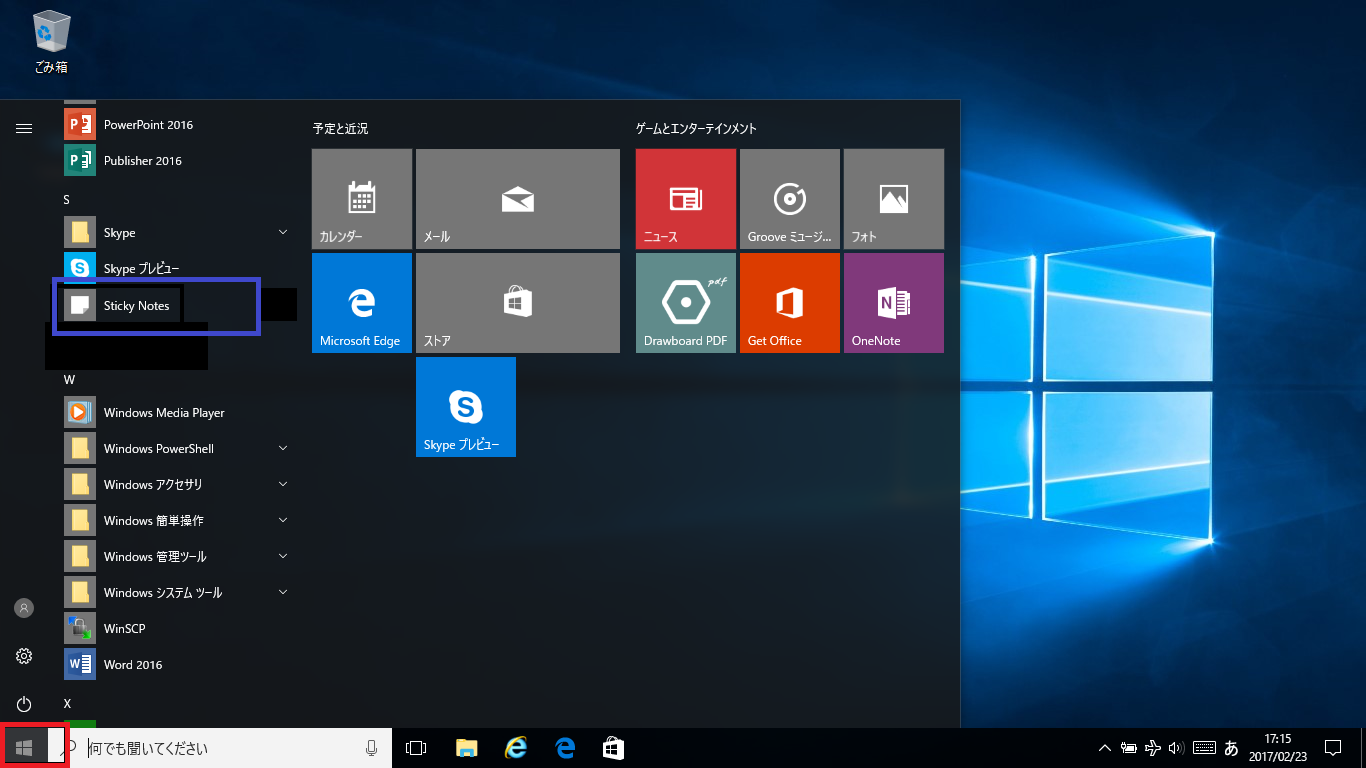Click the Get Office tile
Viewport: 1366px width, 768px height.
point(790,303)
